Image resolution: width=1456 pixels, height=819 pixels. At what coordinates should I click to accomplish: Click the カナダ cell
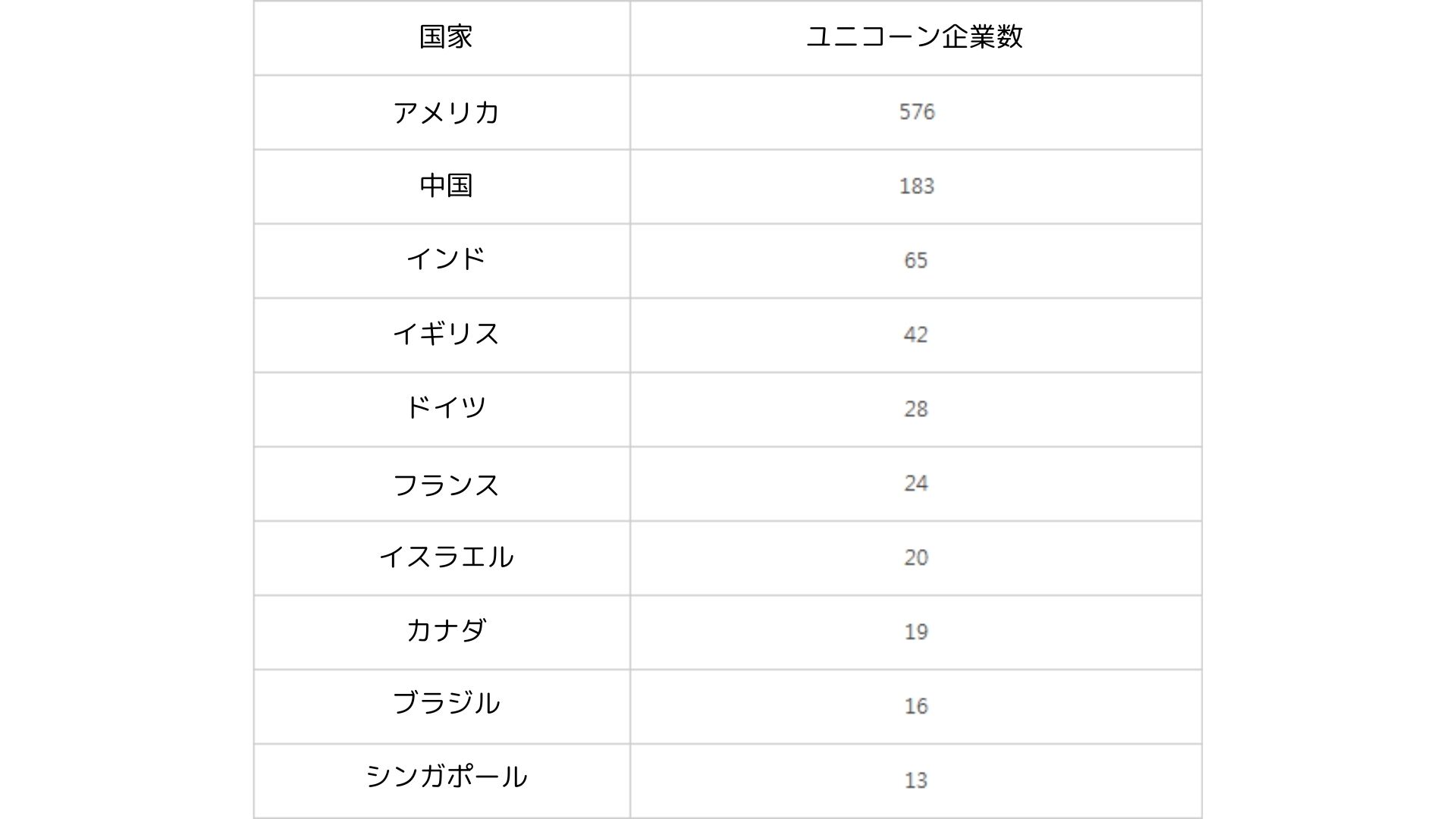(x=442, y=632)
